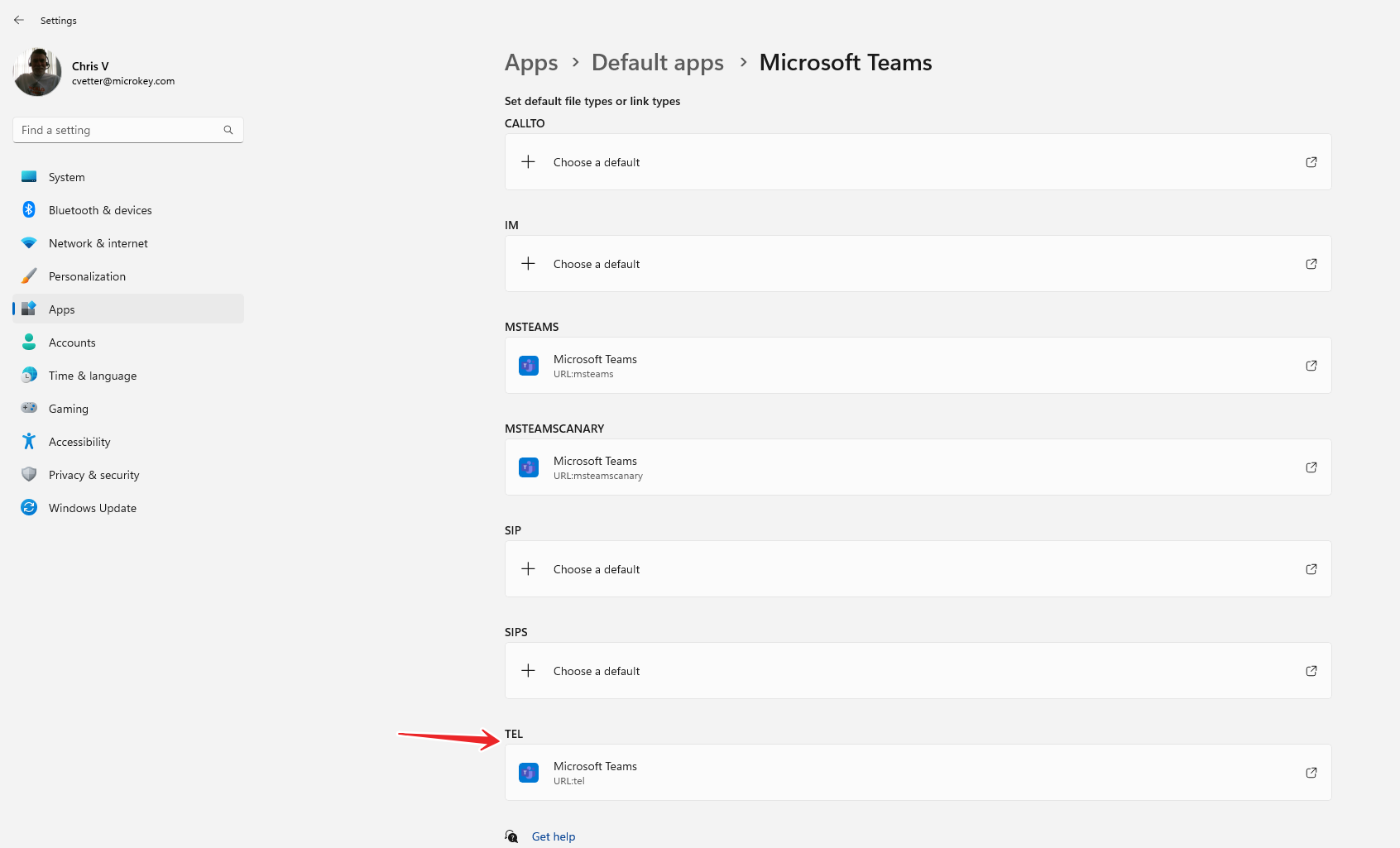1400x848 pixels.
Task: Select Apps in the sidebar
Action: tap(128, 309)
